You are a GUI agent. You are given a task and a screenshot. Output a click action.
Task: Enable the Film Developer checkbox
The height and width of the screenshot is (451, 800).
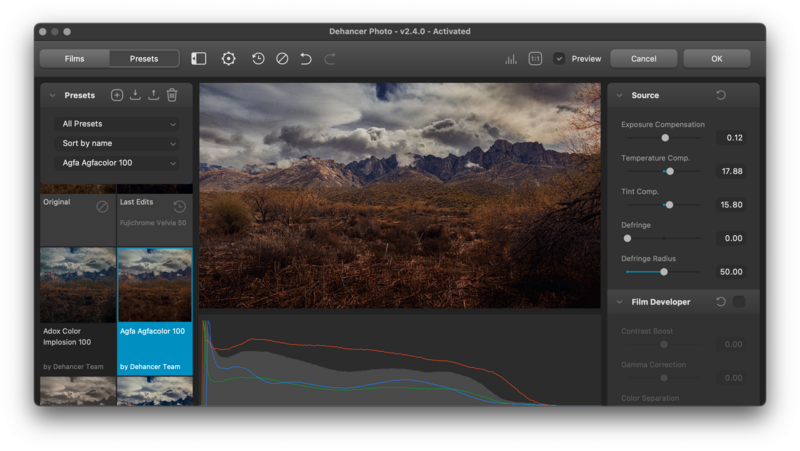[x=739, y=302]
